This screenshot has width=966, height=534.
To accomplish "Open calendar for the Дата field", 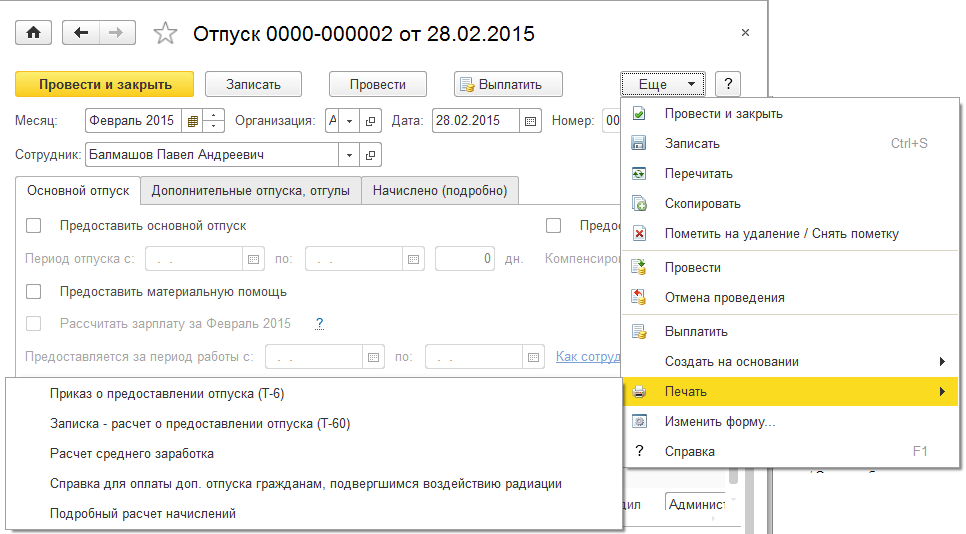I will pyautogui.click(x=530, y=121).
